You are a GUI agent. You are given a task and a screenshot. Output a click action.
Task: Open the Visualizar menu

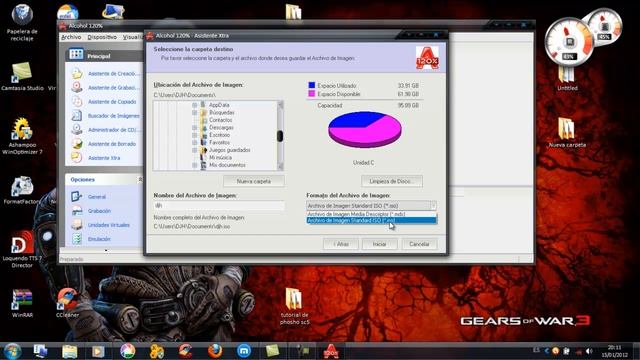point(133,37)
